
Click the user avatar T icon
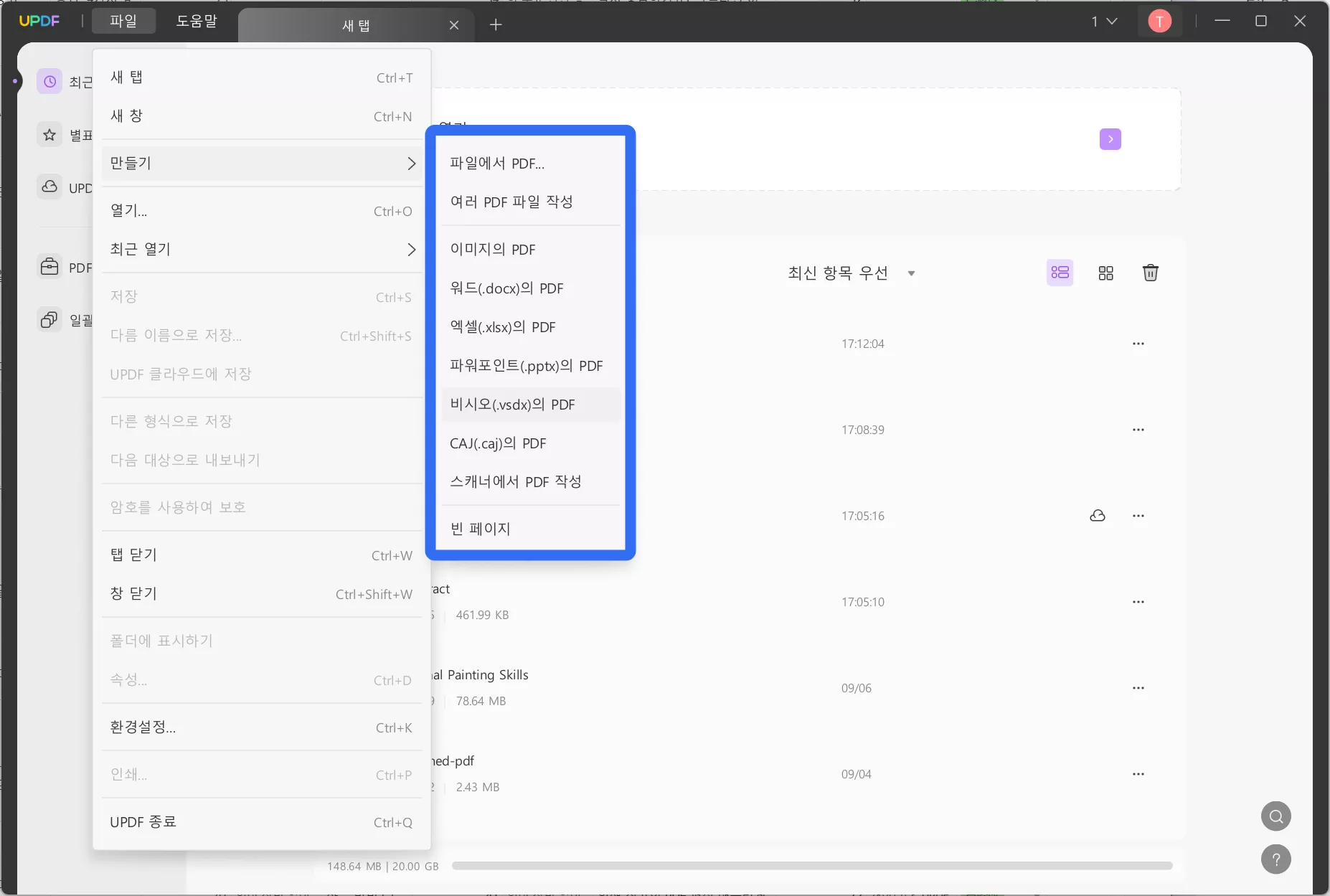(1160, 22)
